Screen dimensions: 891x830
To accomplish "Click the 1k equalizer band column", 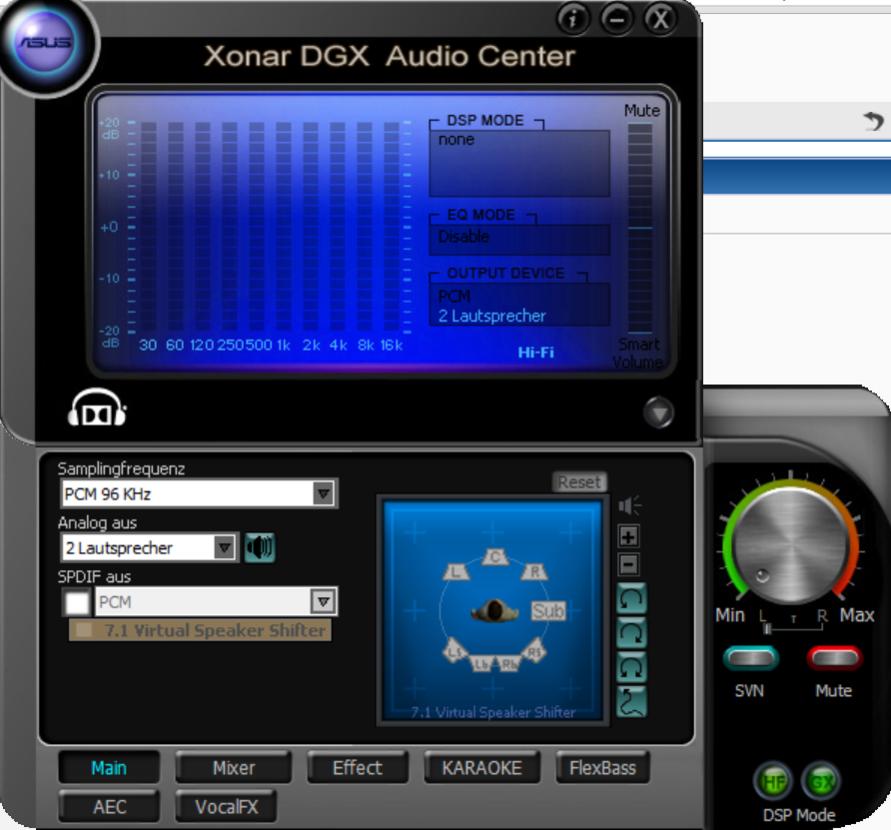I will [284, 226].
